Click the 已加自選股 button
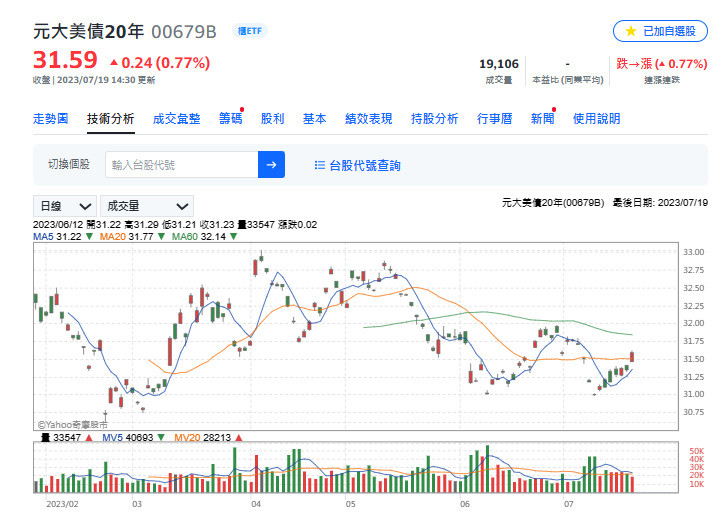This screenshot has height=521, width=718. (660, 31)
